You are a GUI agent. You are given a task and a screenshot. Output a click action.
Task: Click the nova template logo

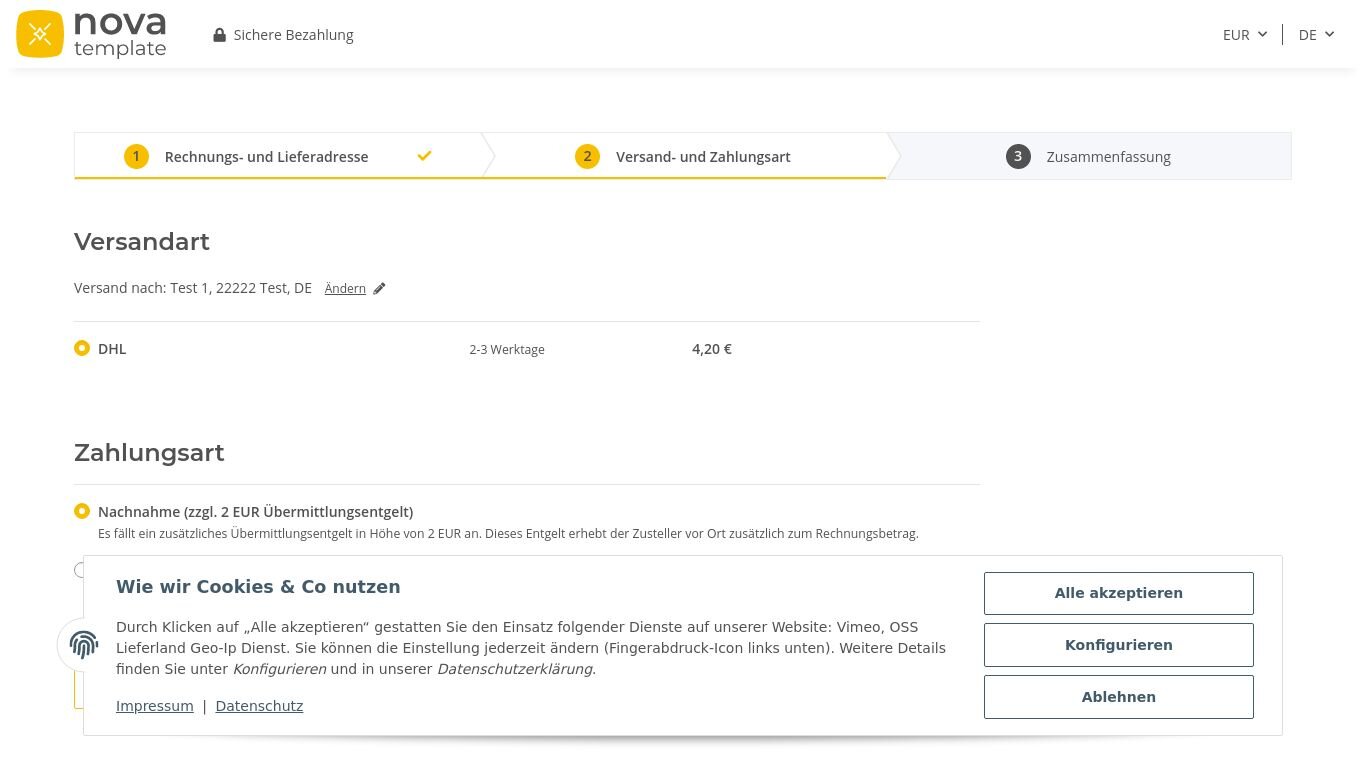pos(92,34)
